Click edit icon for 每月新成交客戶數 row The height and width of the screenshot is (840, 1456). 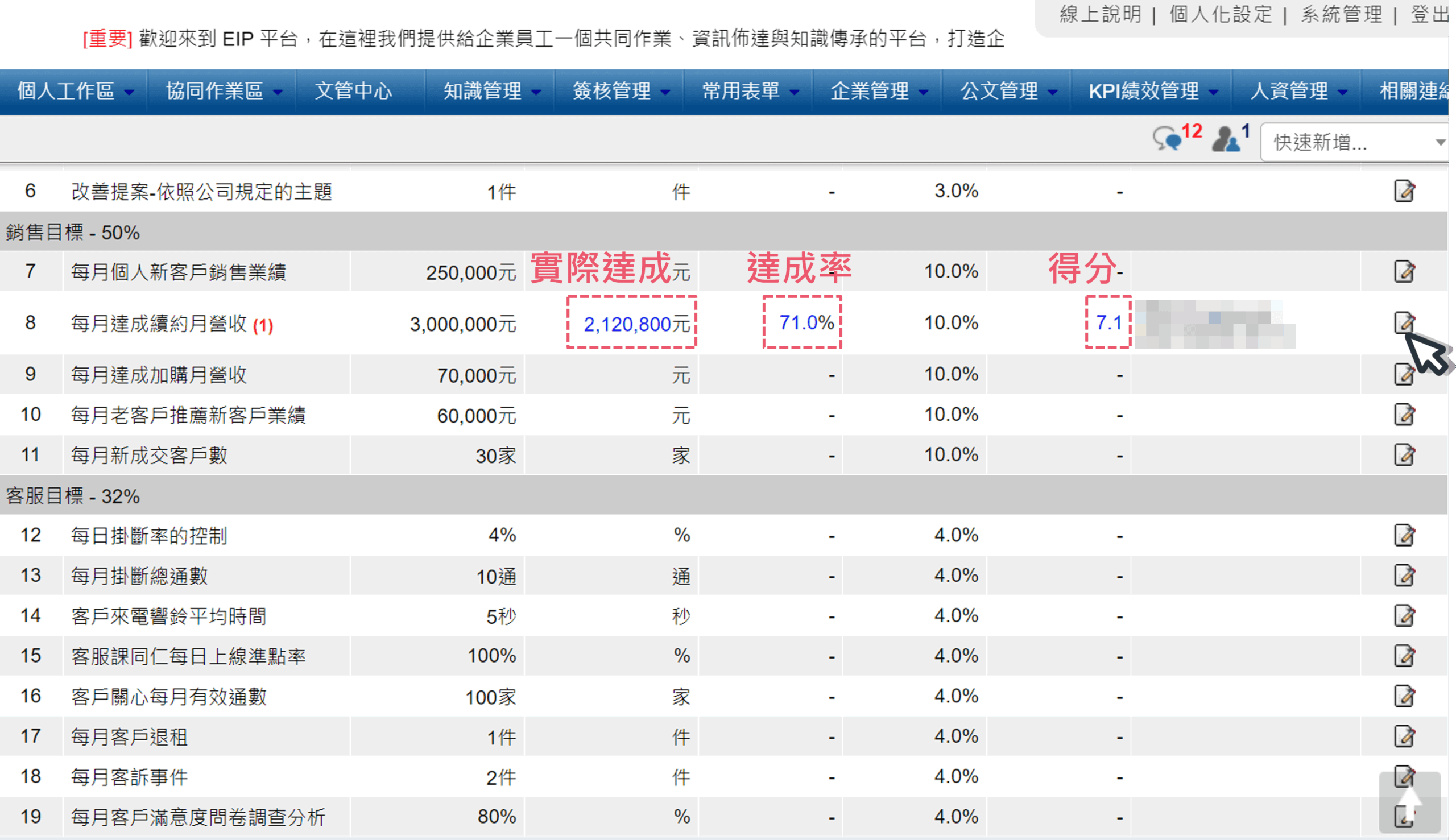click(1404, 455)
